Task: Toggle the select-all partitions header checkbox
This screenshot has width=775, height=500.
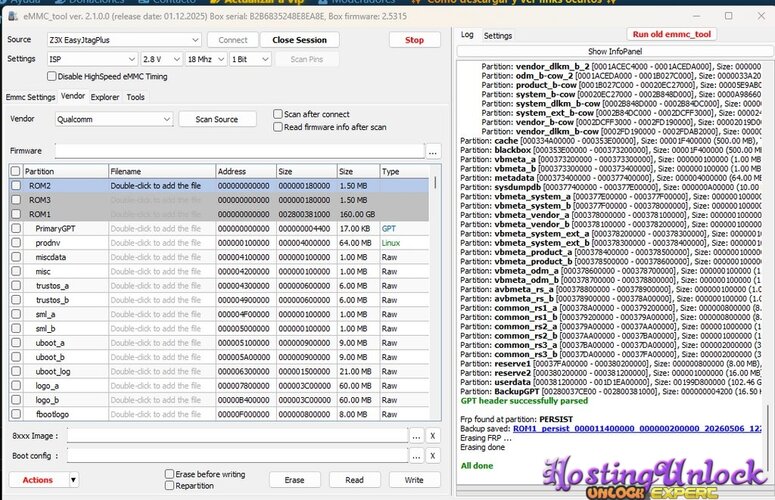Action: tap(15, 171)
